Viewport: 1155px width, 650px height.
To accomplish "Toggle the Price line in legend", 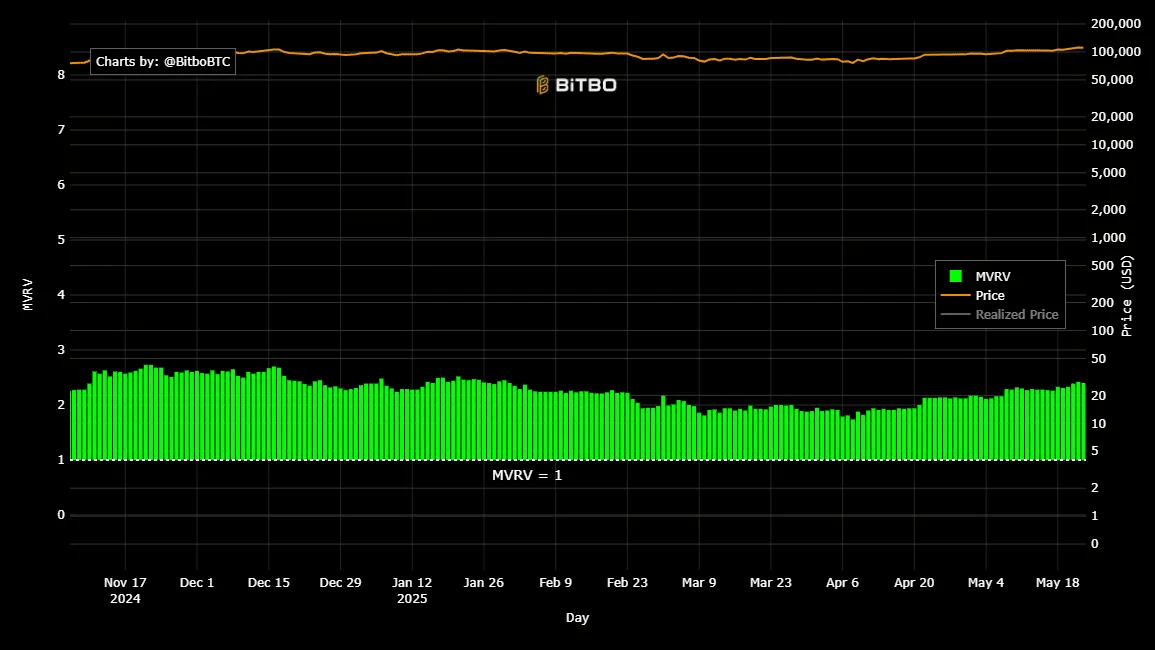I will click(x=989, y=296).
